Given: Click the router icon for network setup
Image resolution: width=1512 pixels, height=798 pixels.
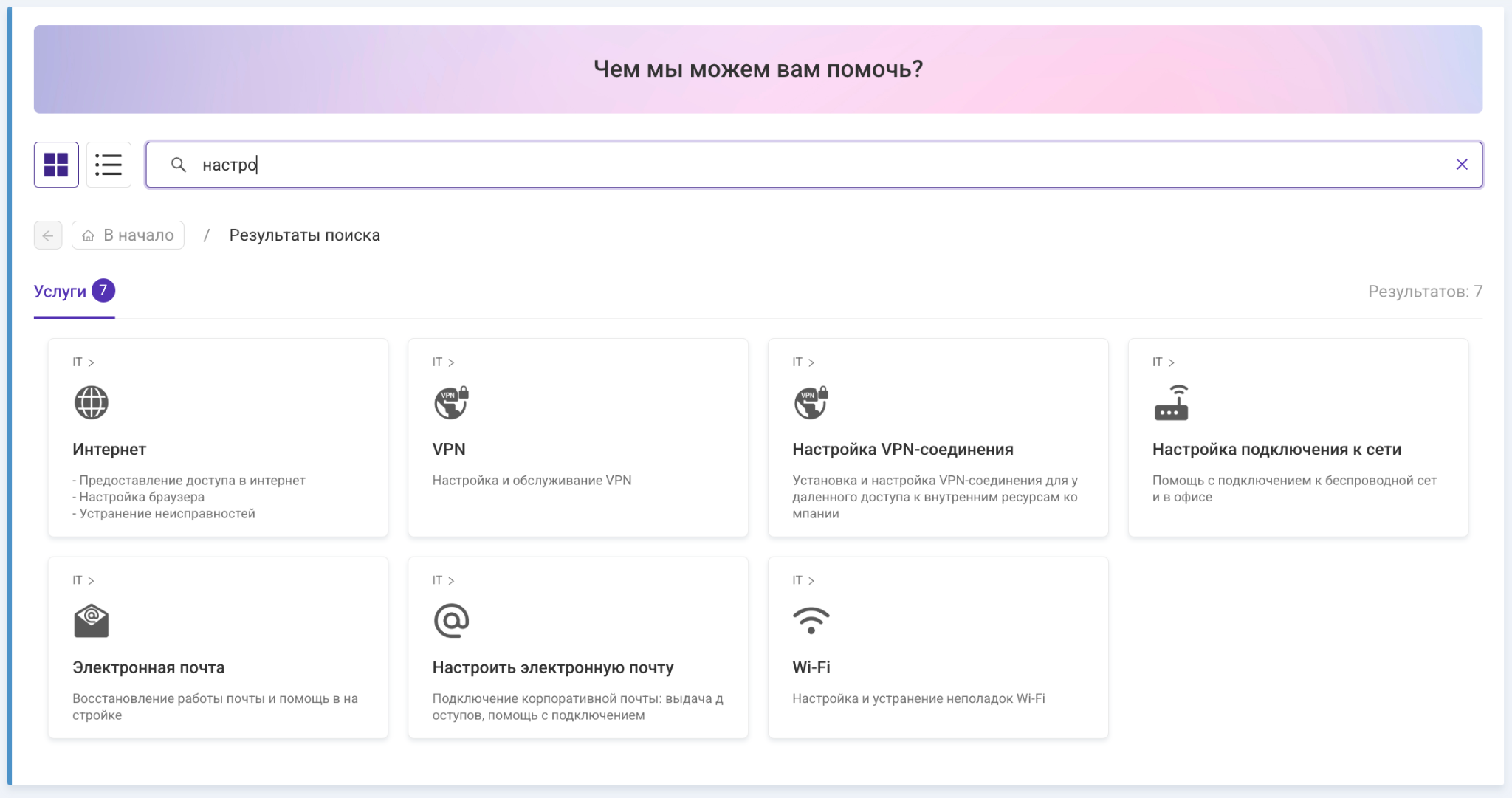Looking at the screenshot, I should point(1171,403).
